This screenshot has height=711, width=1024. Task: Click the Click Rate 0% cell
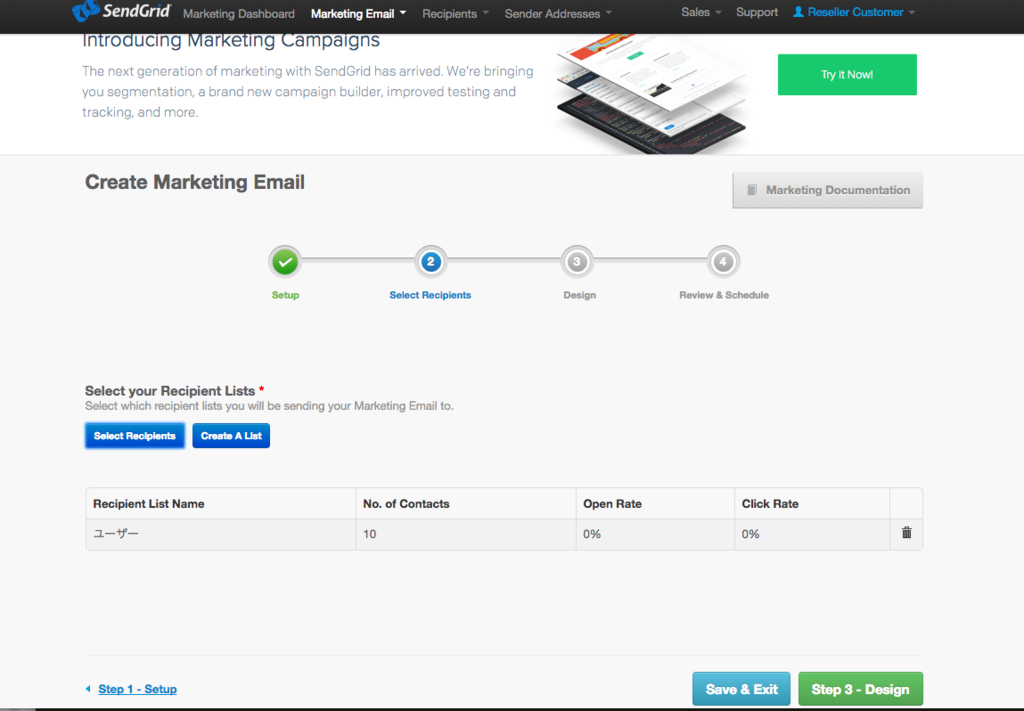coord(812,534)
